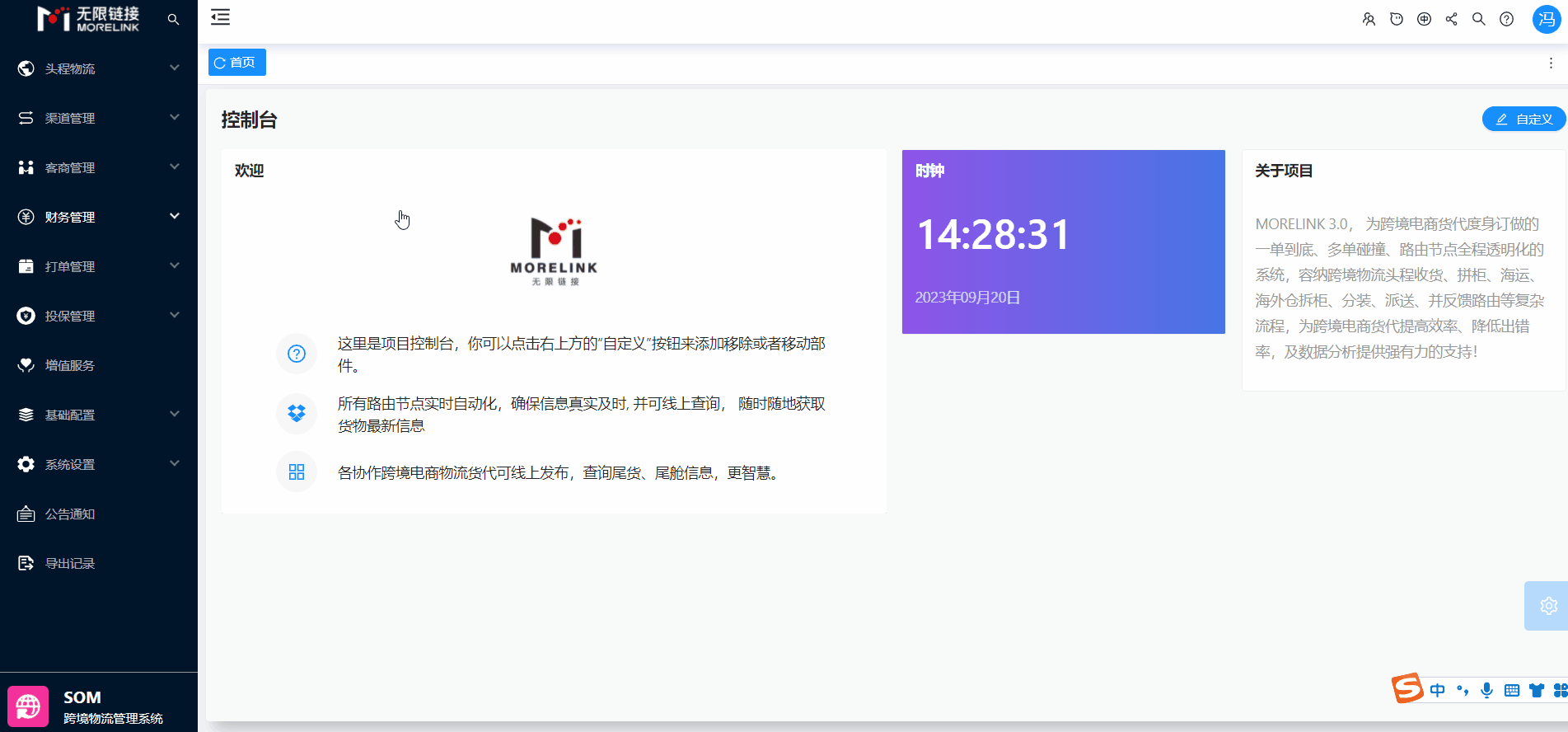Expand the 客商管理 menu chevron
The image size is (1568, 732).
click(175, 167)
